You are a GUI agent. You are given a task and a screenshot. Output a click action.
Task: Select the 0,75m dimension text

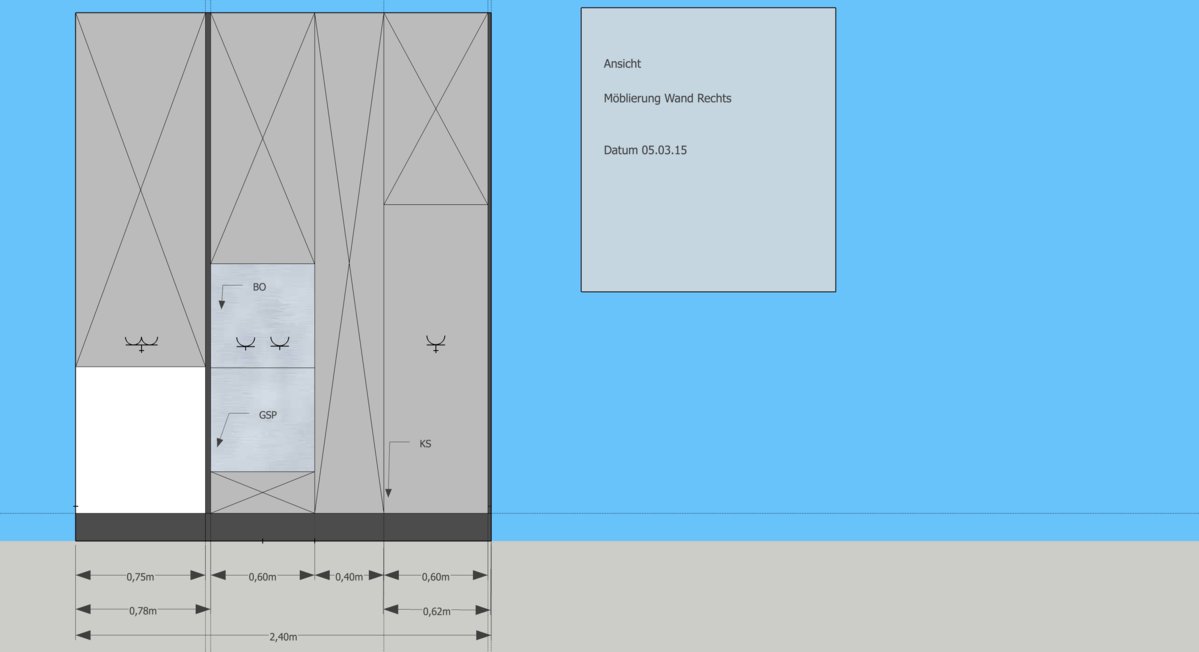(140, 576)
